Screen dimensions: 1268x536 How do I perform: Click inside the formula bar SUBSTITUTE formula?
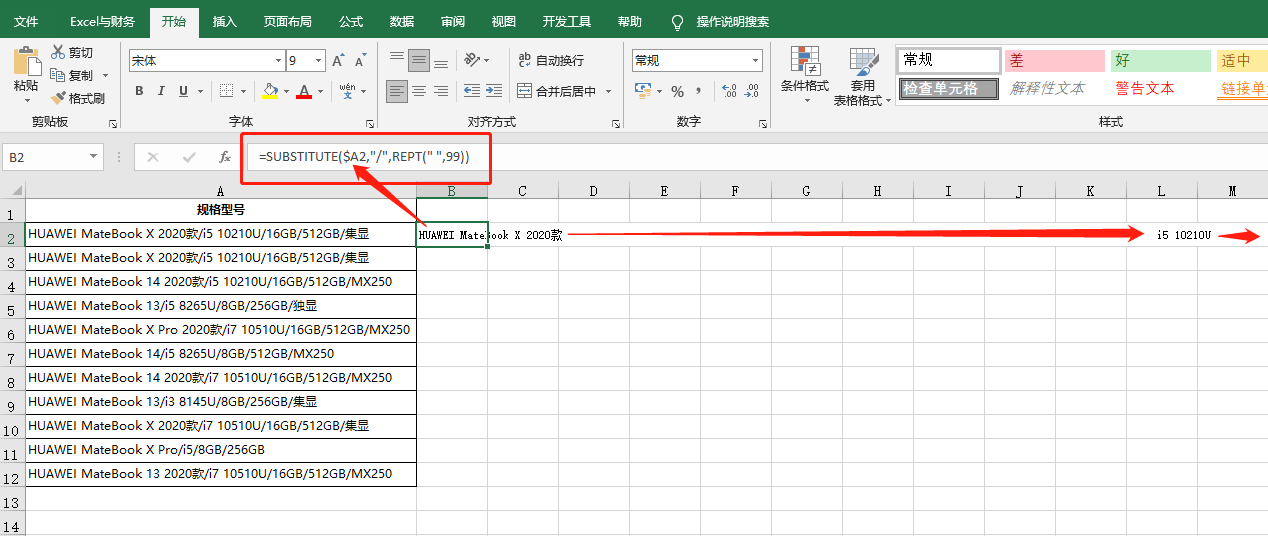364,157
